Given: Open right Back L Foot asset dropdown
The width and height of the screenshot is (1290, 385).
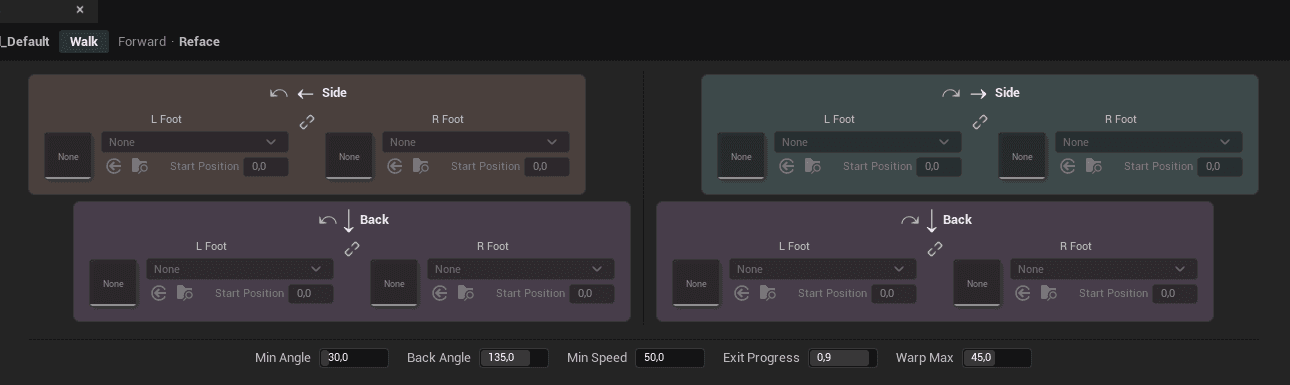Looking at the screenshot, I should 823,269.
